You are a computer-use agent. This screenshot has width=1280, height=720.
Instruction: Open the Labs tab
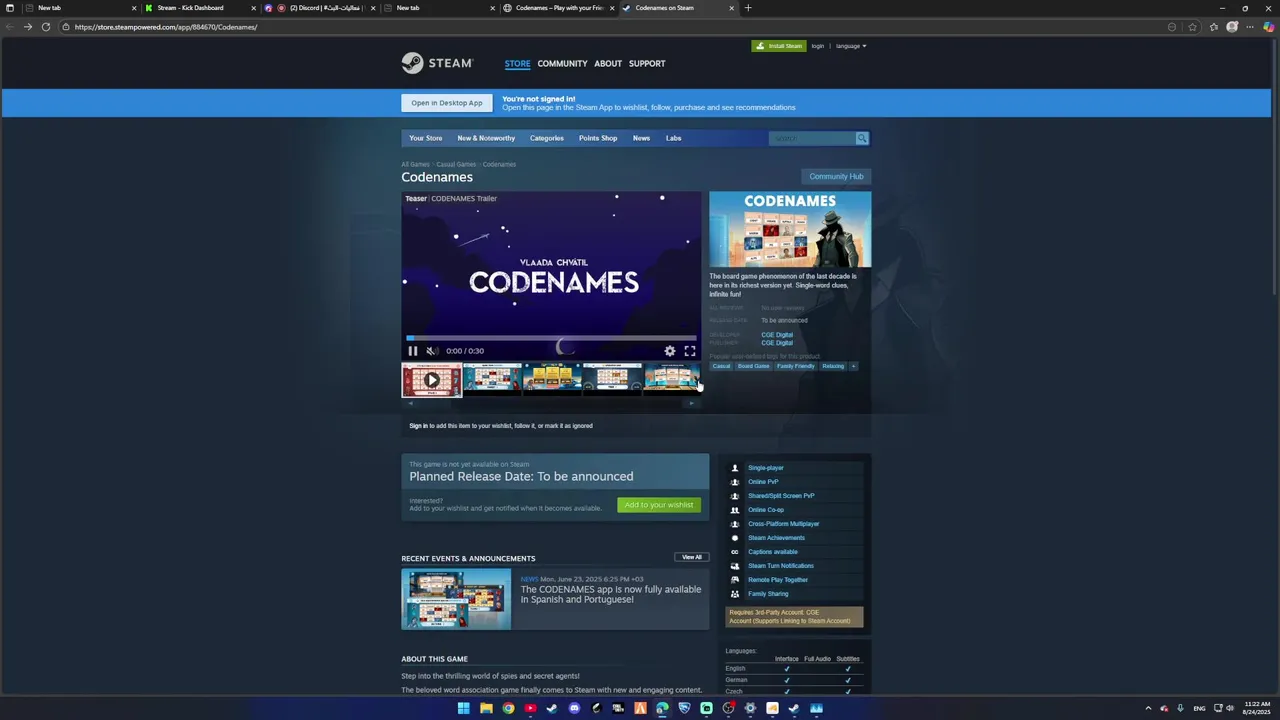(674, 138)
